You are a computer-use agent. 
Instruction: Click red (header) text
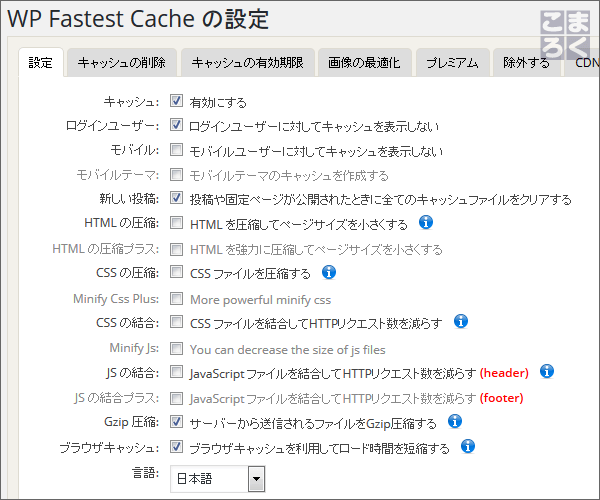pyautogui.click(x=504, y=373)
